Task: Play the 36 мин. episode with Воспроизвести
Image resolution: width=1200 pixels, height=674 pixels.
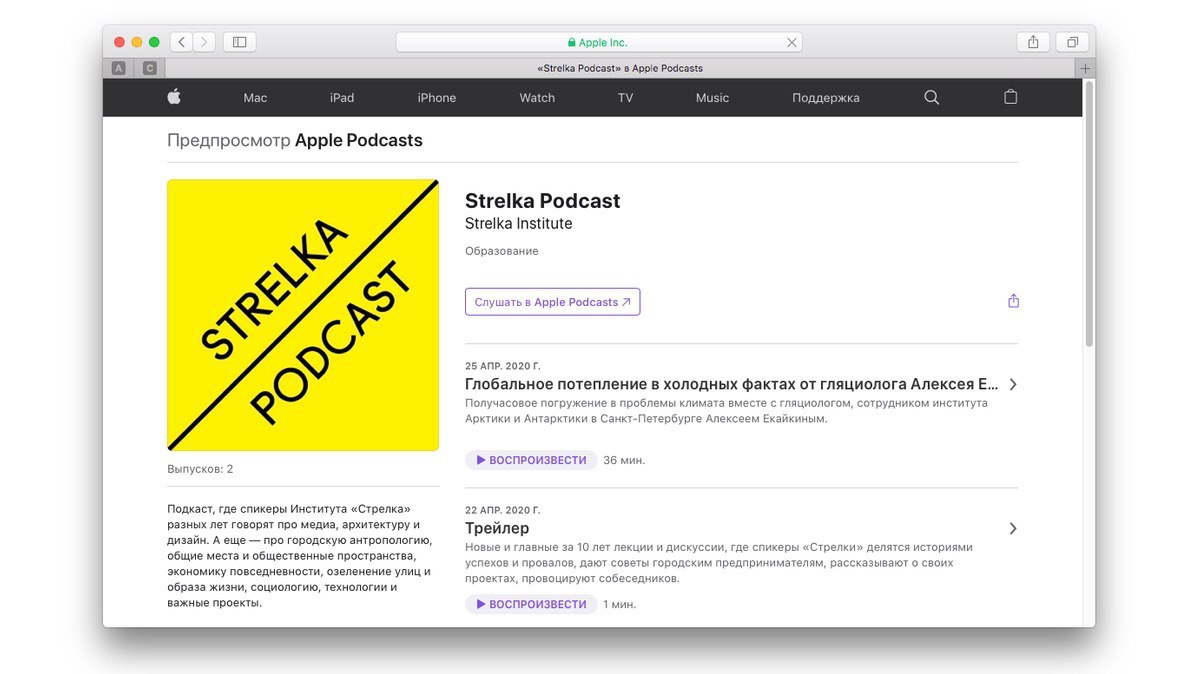Action: pyautogui.click(x=531, y=460)
